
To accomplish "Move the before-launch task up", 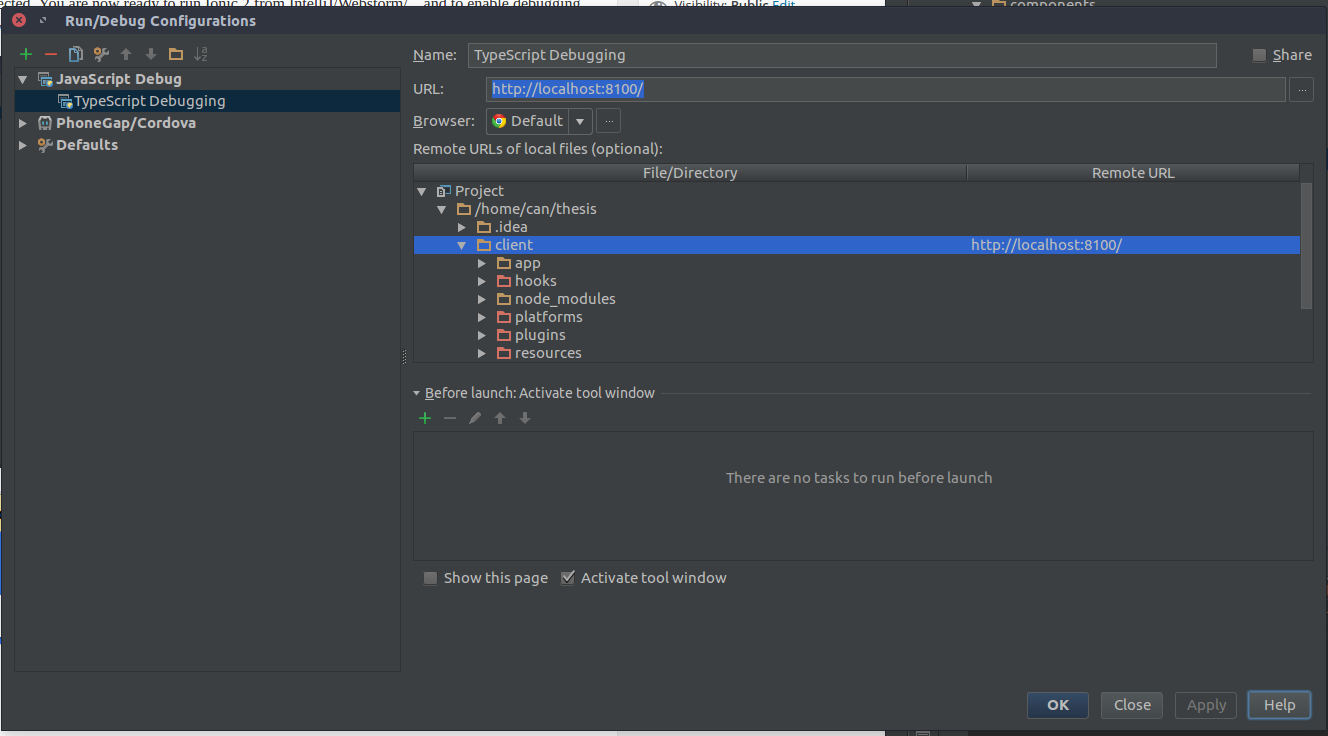I will point(500,418).
